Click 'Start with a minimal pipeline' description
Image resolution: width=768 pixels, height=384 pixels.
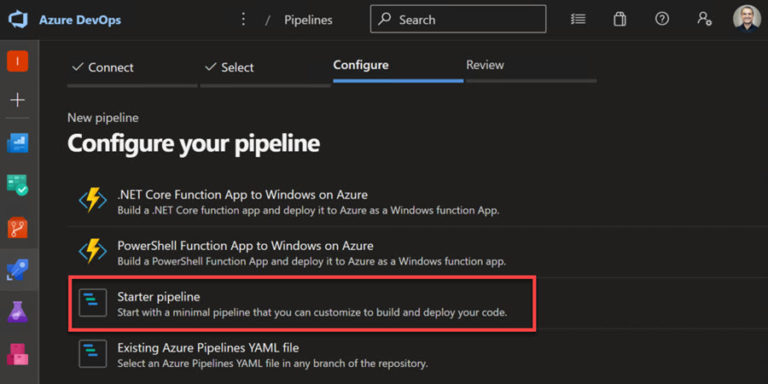tap(312, 312)
